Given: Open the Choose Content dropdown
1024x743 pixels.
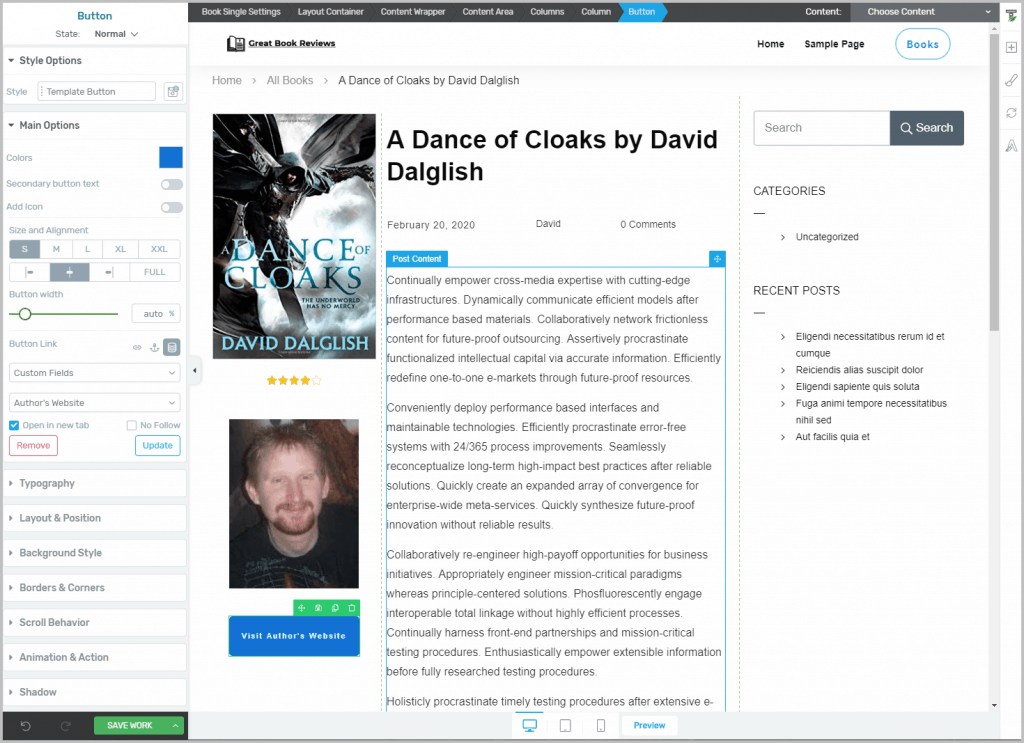Looking at the screenshot, I should [x=924, y=12].
